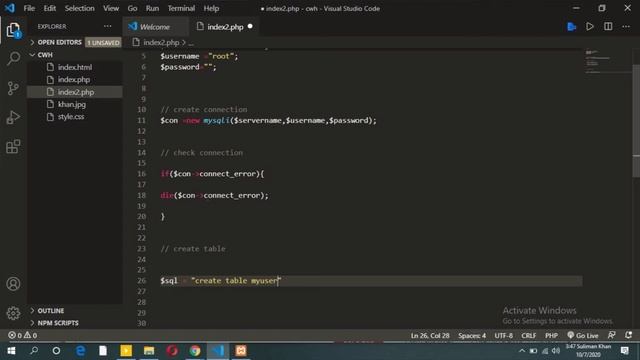This screenshot has width=640, height=360.
Task: Open the Go menu
Action: tap(132, 8)
